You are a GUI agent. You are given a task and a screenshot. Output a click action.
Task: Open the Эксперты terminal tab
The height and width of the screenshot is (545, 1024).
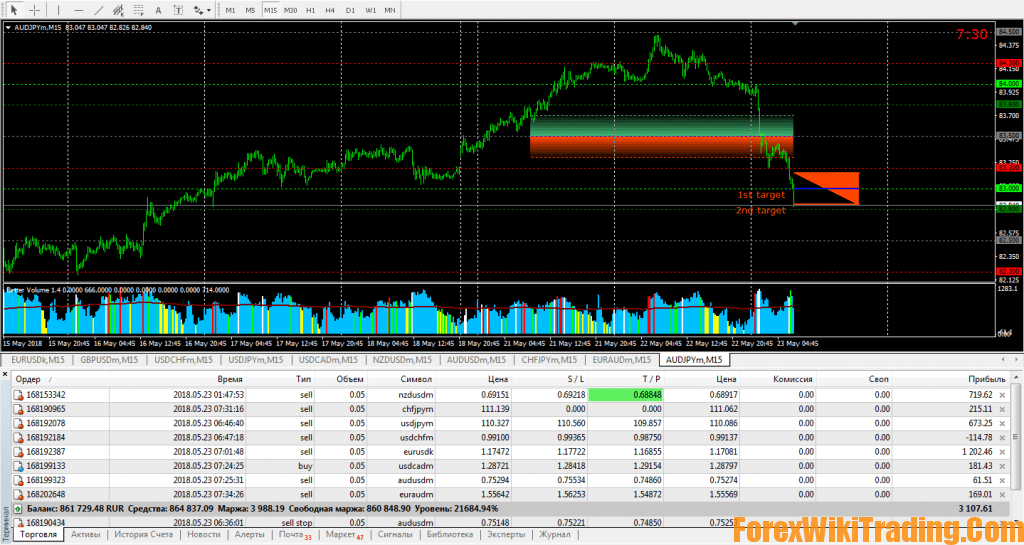point(506,534)
